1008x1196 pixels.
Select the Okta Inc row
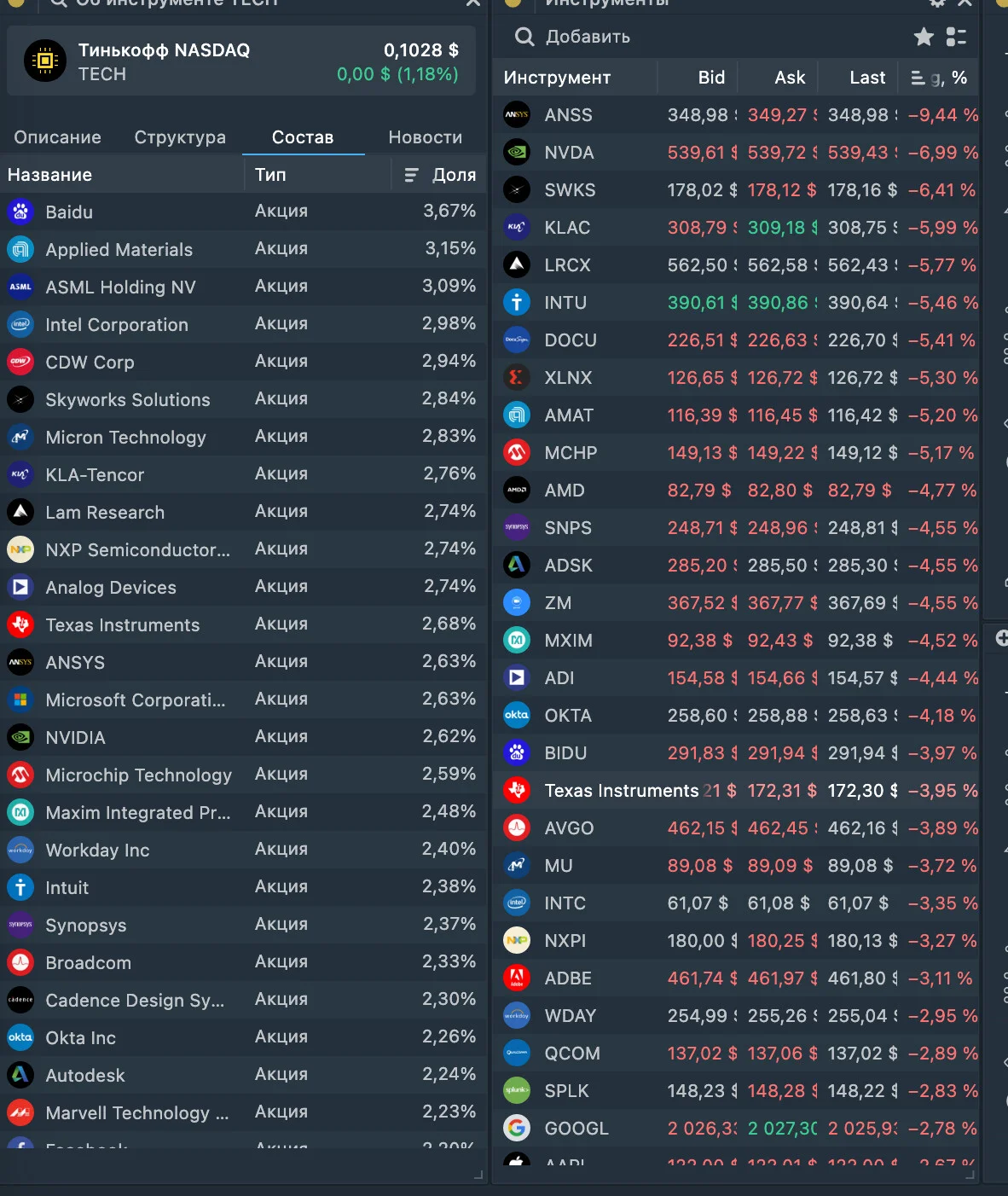[x=243, y=1037]
